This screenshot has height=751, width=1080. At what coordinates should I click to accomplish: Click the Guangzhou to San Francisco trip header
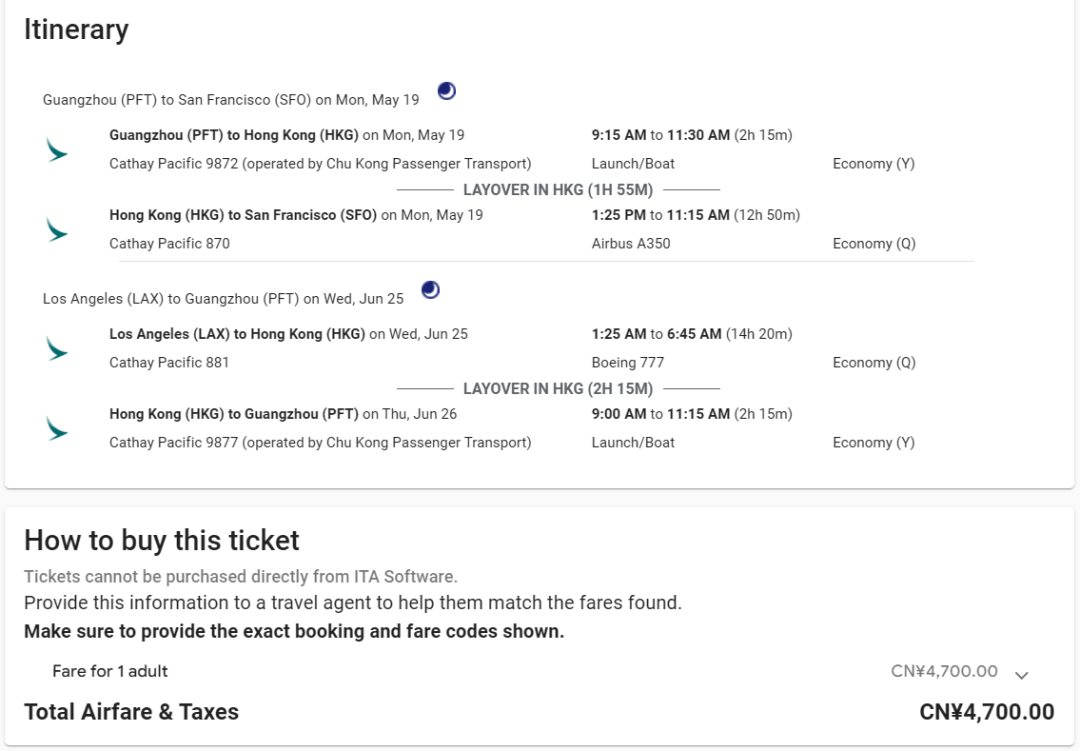tap(231, 100)
